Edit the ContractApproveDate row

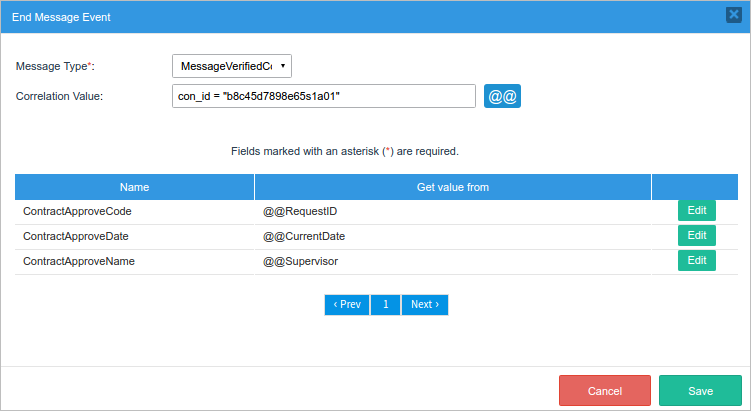point(696,236)
